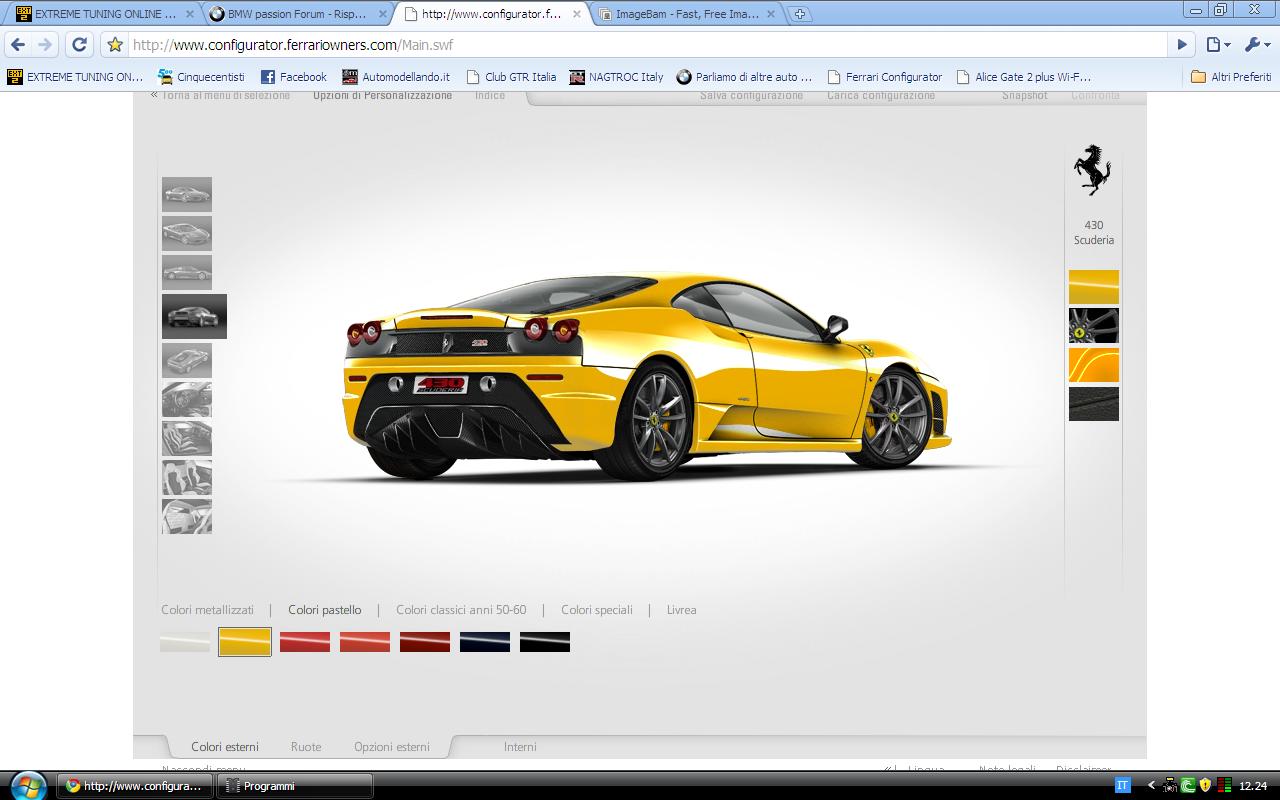The width and height of the screenshot is (1280, 800).
Task: Choose the white paint swatch
Action: coord(185,642)
